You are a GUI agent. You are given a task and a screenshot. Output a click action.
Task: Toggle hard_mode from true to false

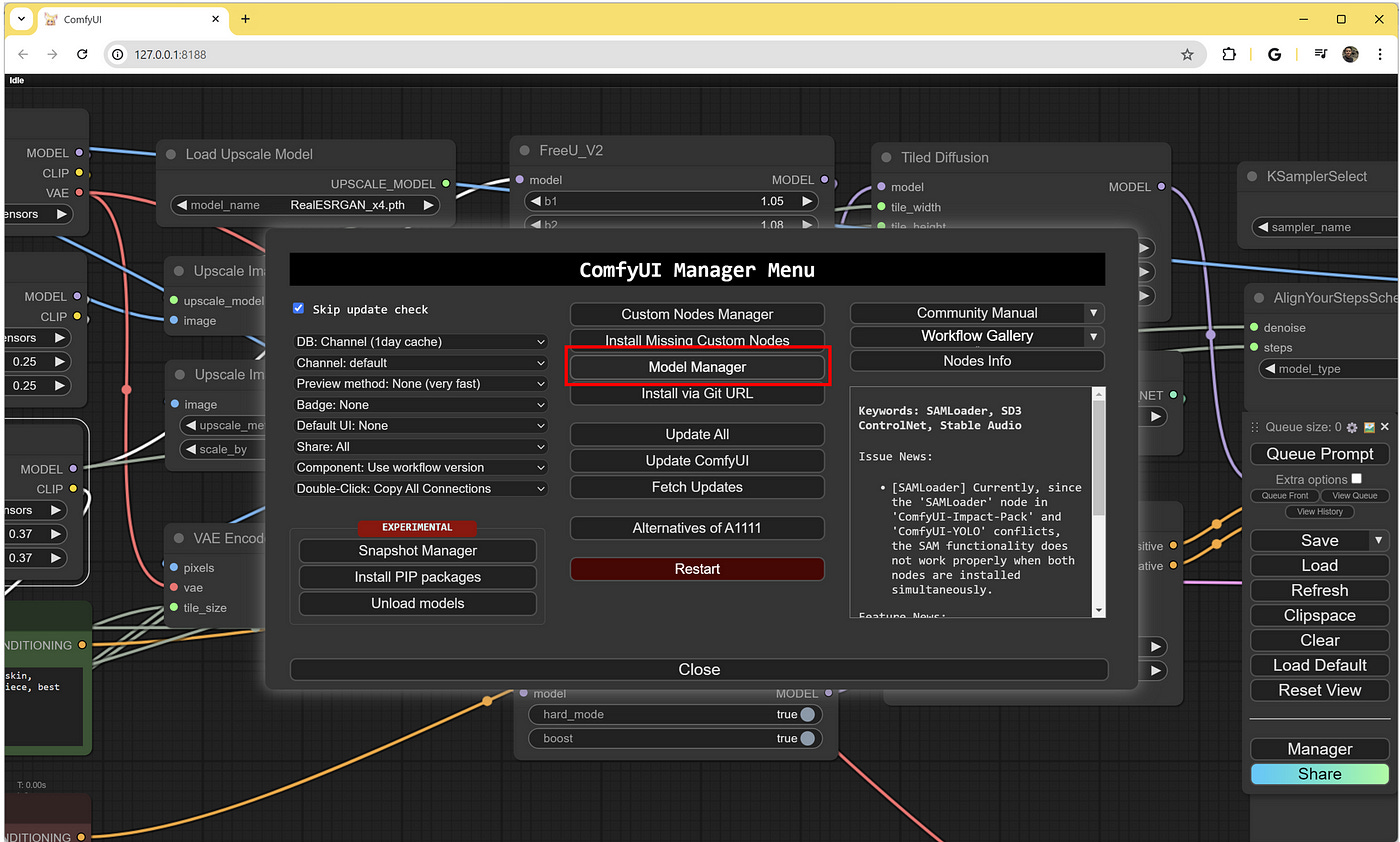pyautogui.click(x=805, y=714)
